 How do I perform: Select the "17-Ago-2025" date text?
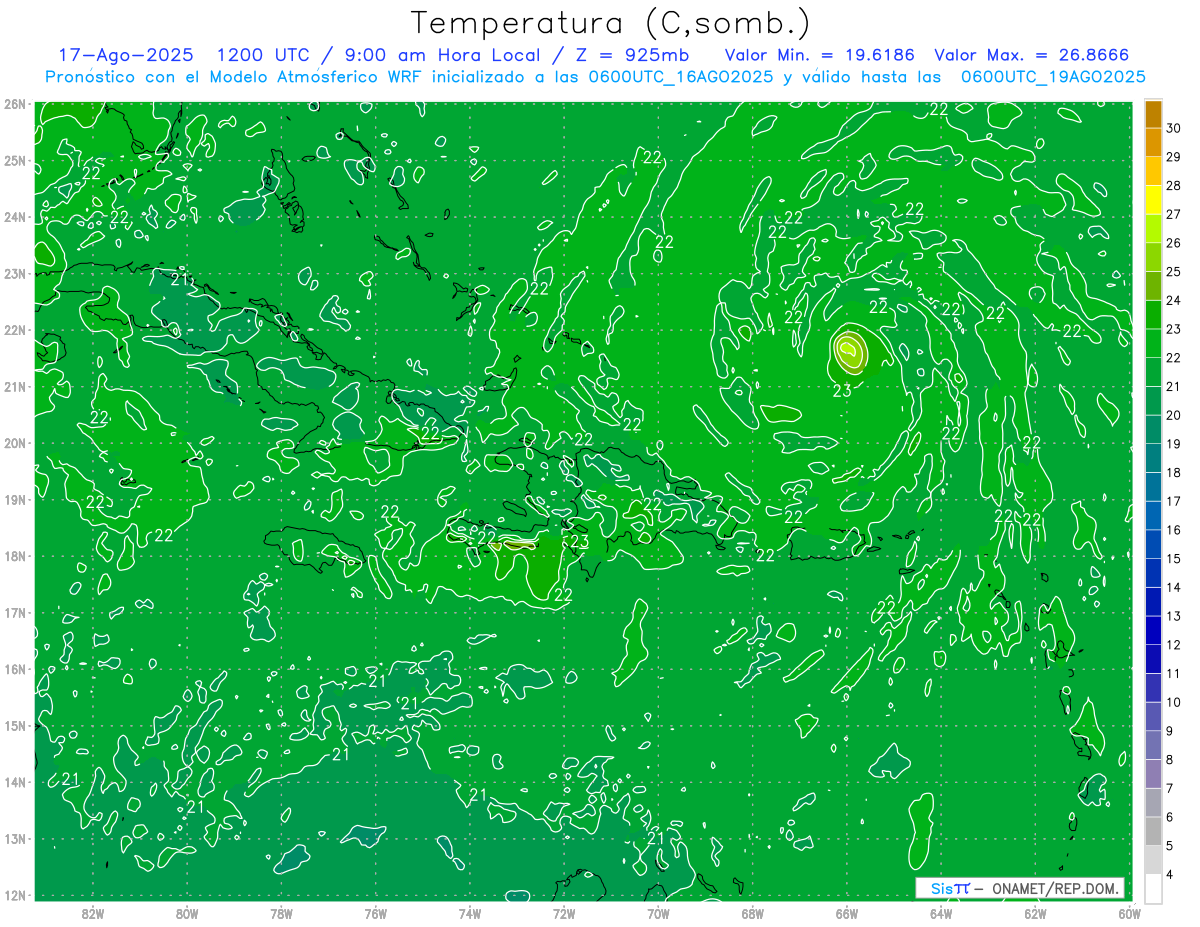[x=125, y=55]
